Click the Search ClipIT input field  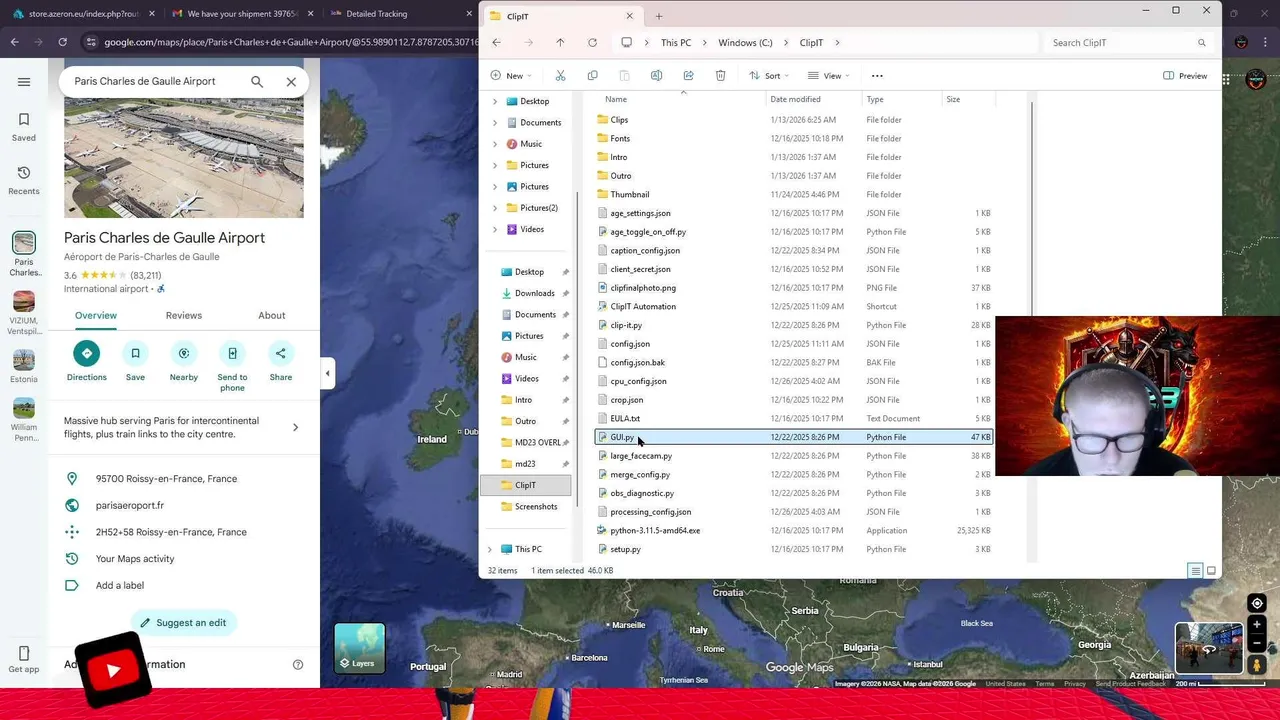click(1128, 43)
